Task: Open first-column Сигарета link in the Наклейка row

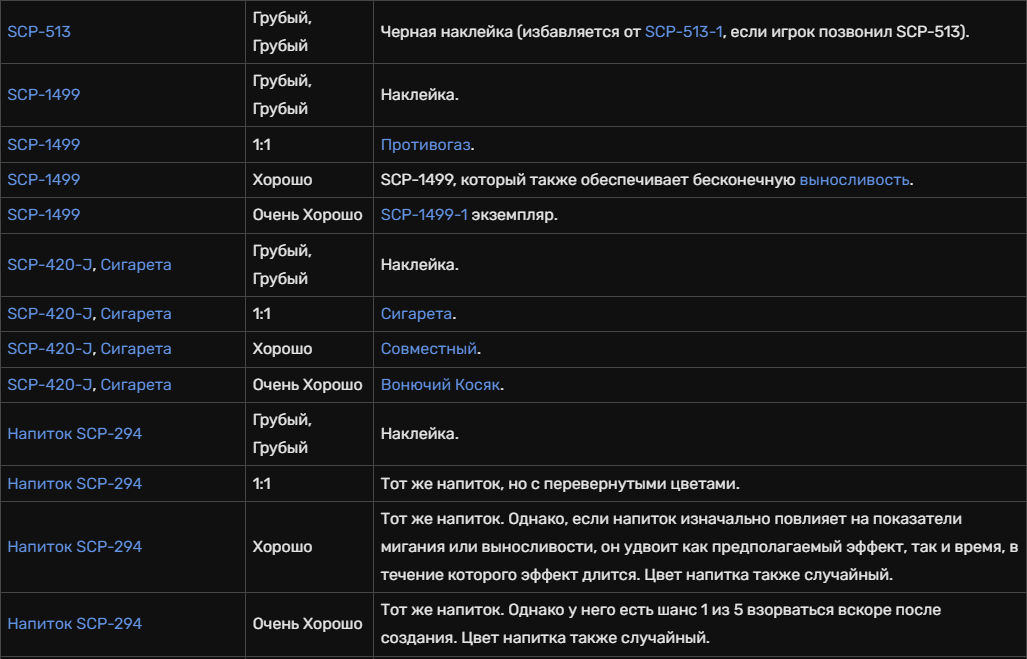Action: (136, 265)
